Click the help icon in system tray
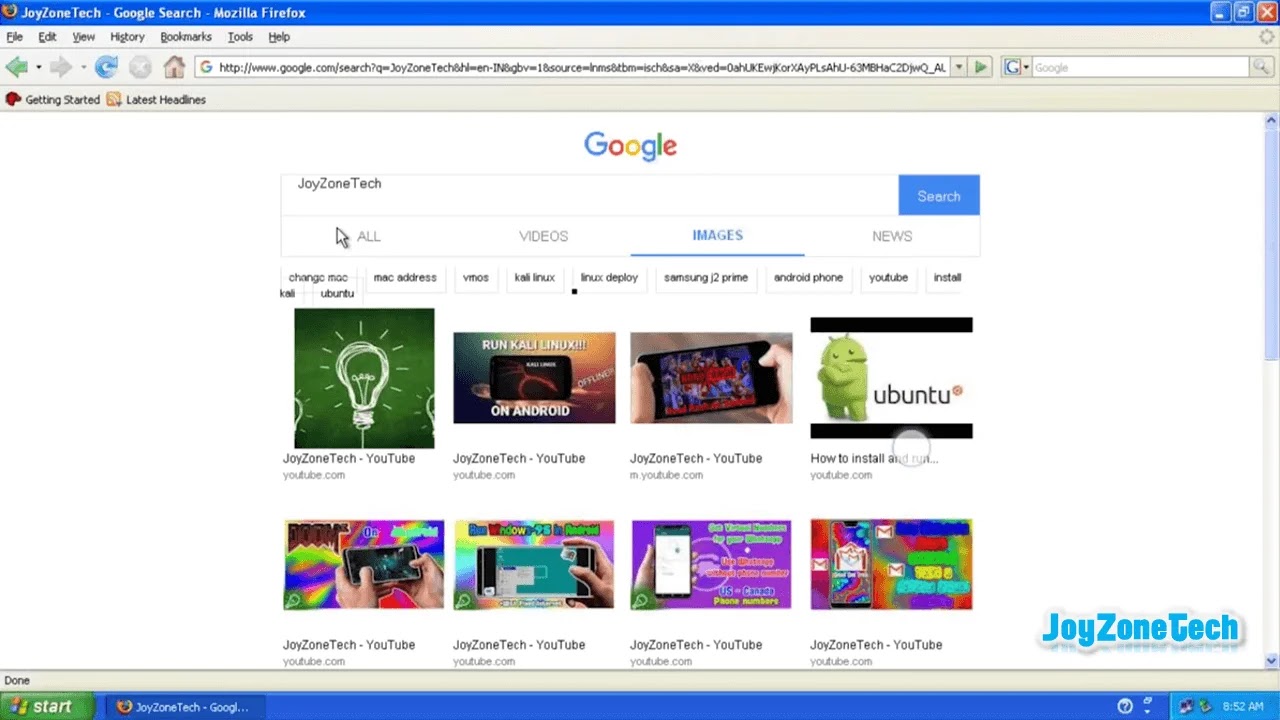The width and height of the screenshot is (1280, 720). tap(1124, 706)
